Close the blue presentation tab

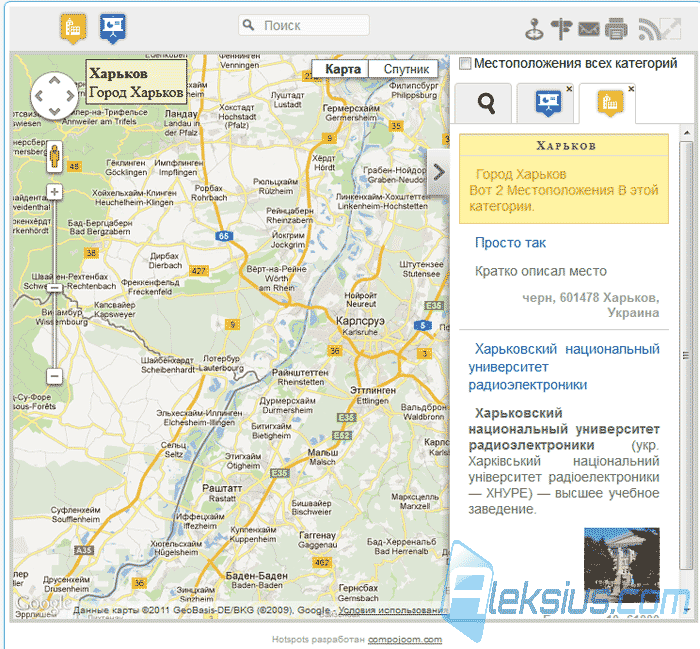569,89
